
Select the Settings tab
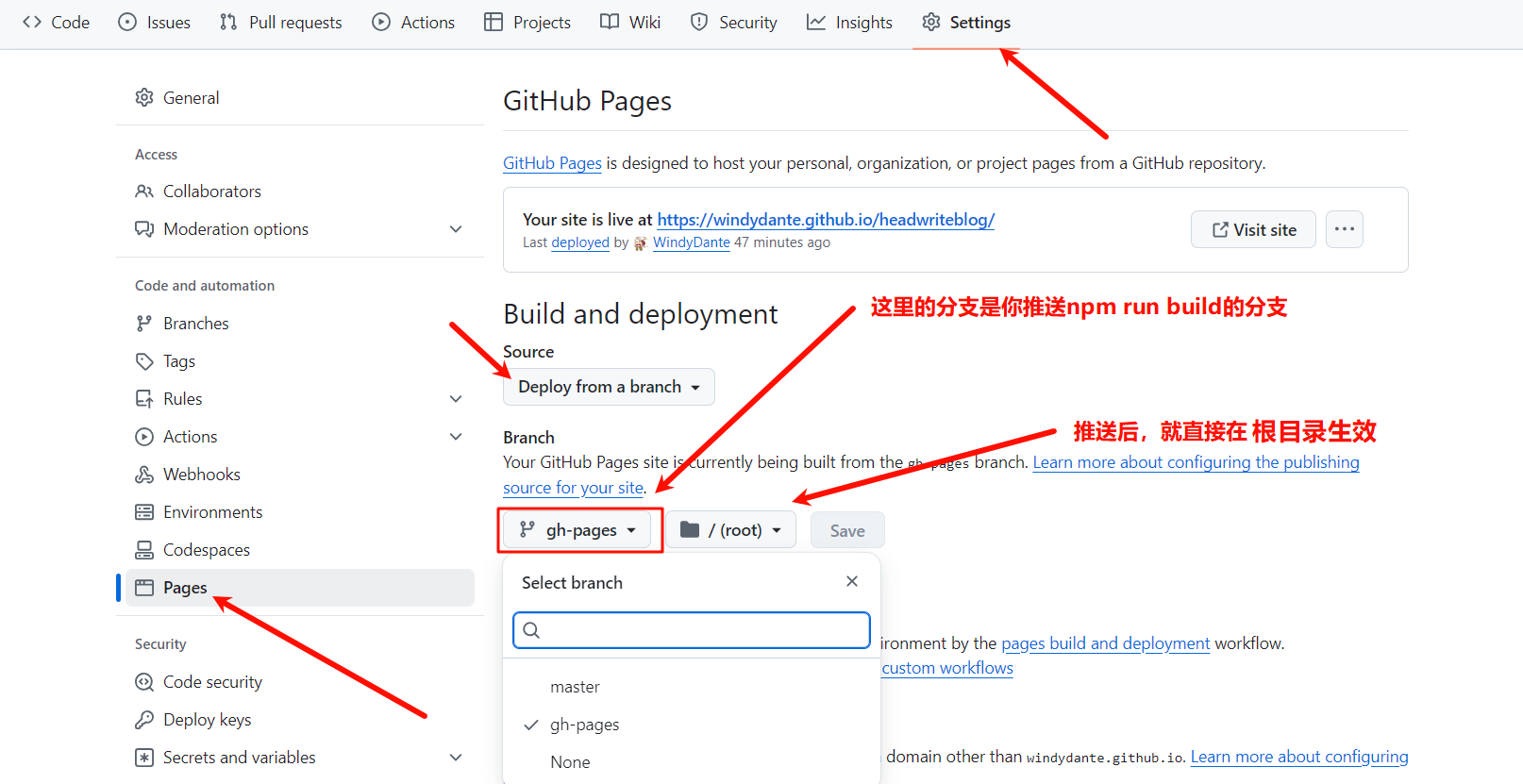coord(967,22)
